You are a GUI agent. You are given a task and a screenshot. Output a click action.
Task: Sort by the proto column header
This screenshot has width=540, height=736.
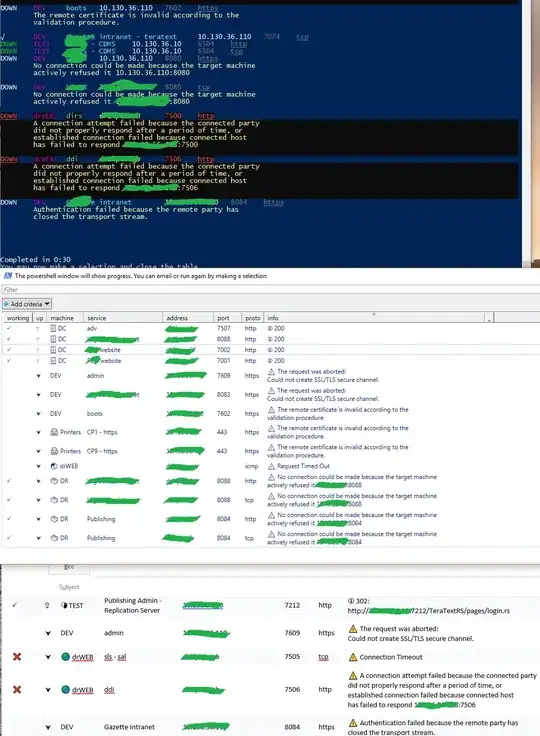(253, 318)
